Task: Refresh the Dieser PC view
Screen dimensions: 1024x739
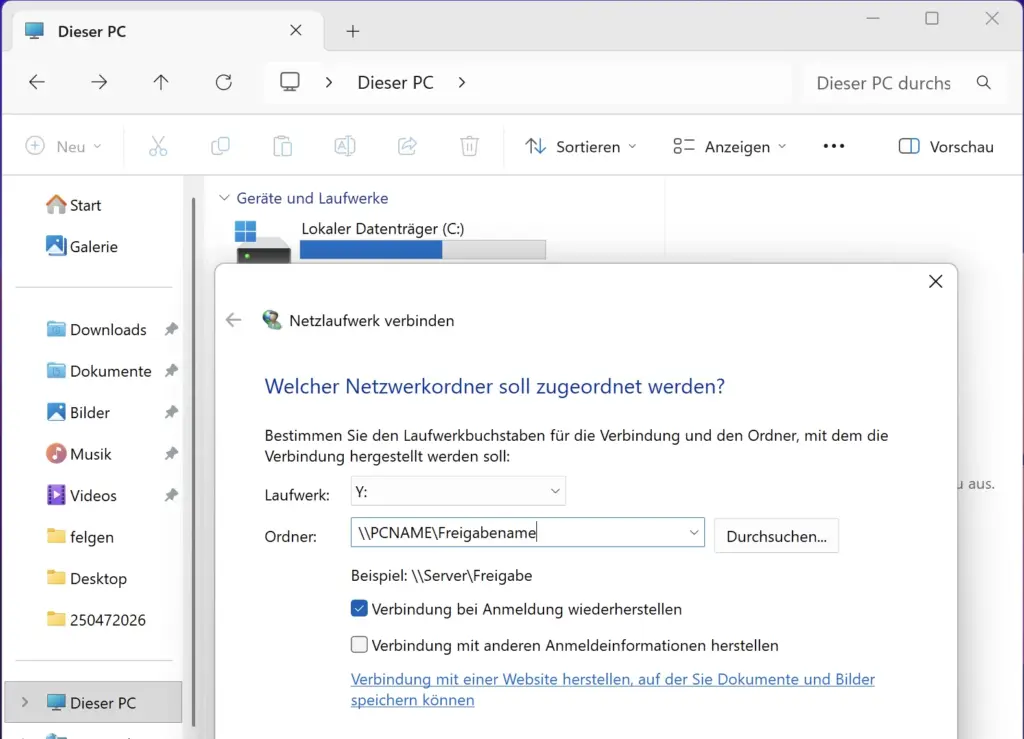Action: [223, 82]
